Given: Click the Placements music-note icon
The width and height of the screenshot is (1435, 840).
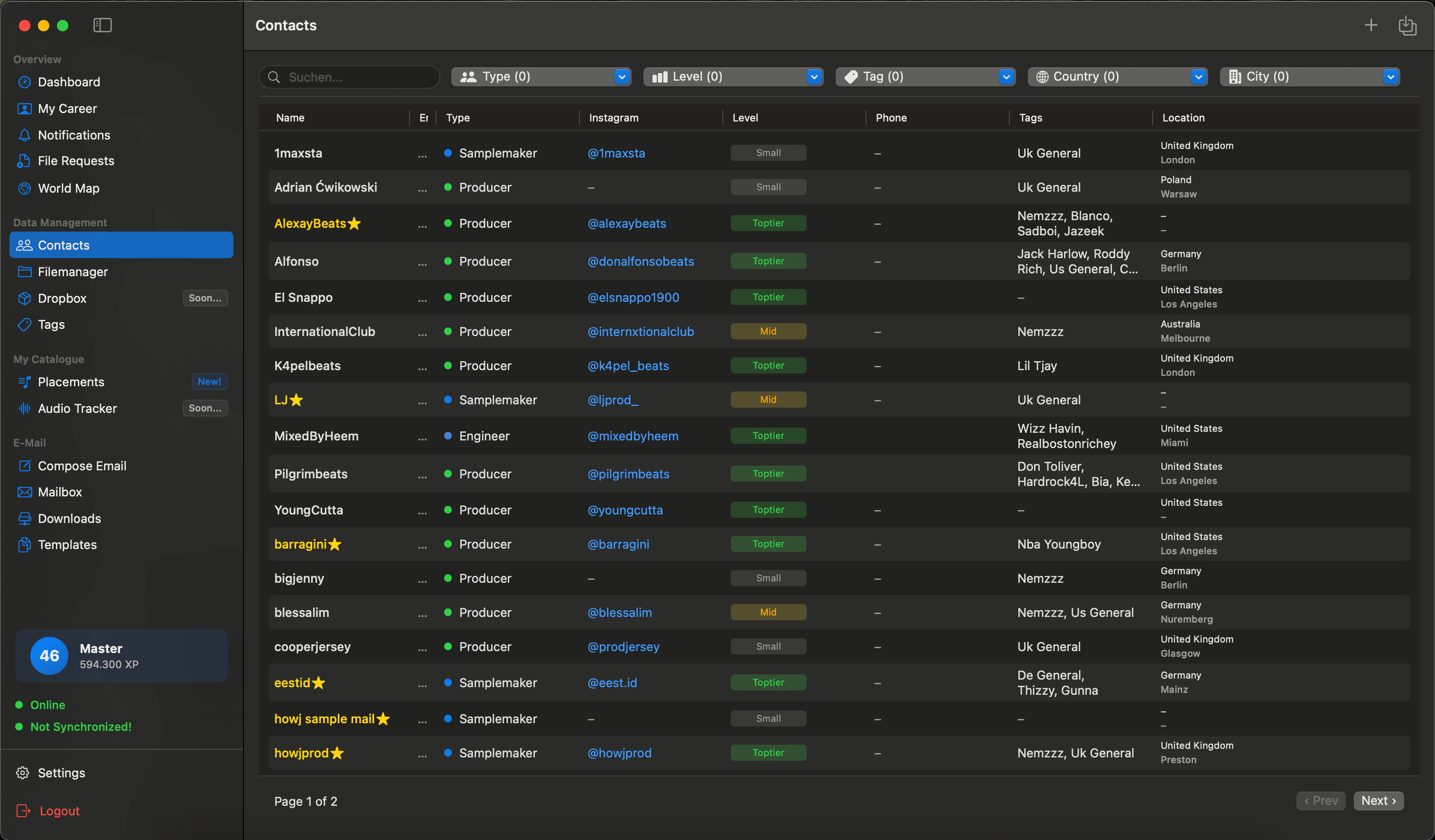Looking at the screenshot, I should (x=25, y=382).
